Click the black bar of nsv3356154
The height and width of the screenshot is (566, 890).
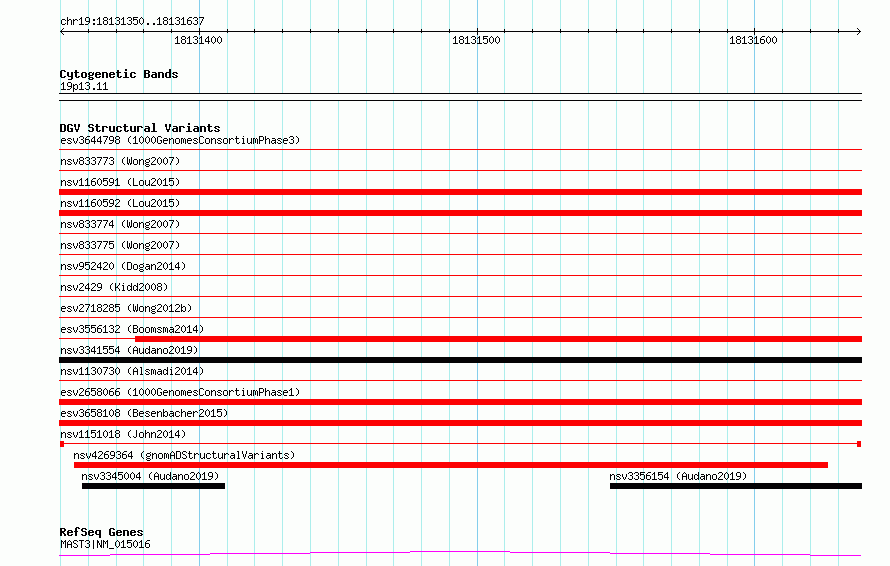[736, 486]
